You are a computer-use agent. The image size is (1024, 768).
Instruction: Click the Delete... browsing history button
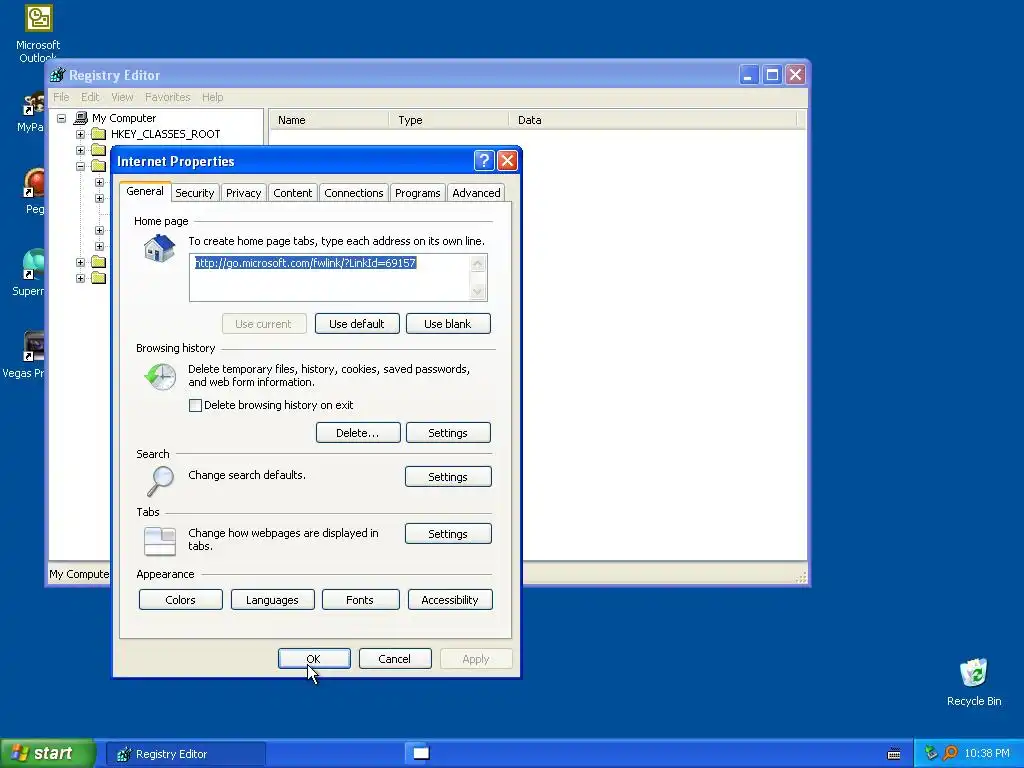click(357, 433)
